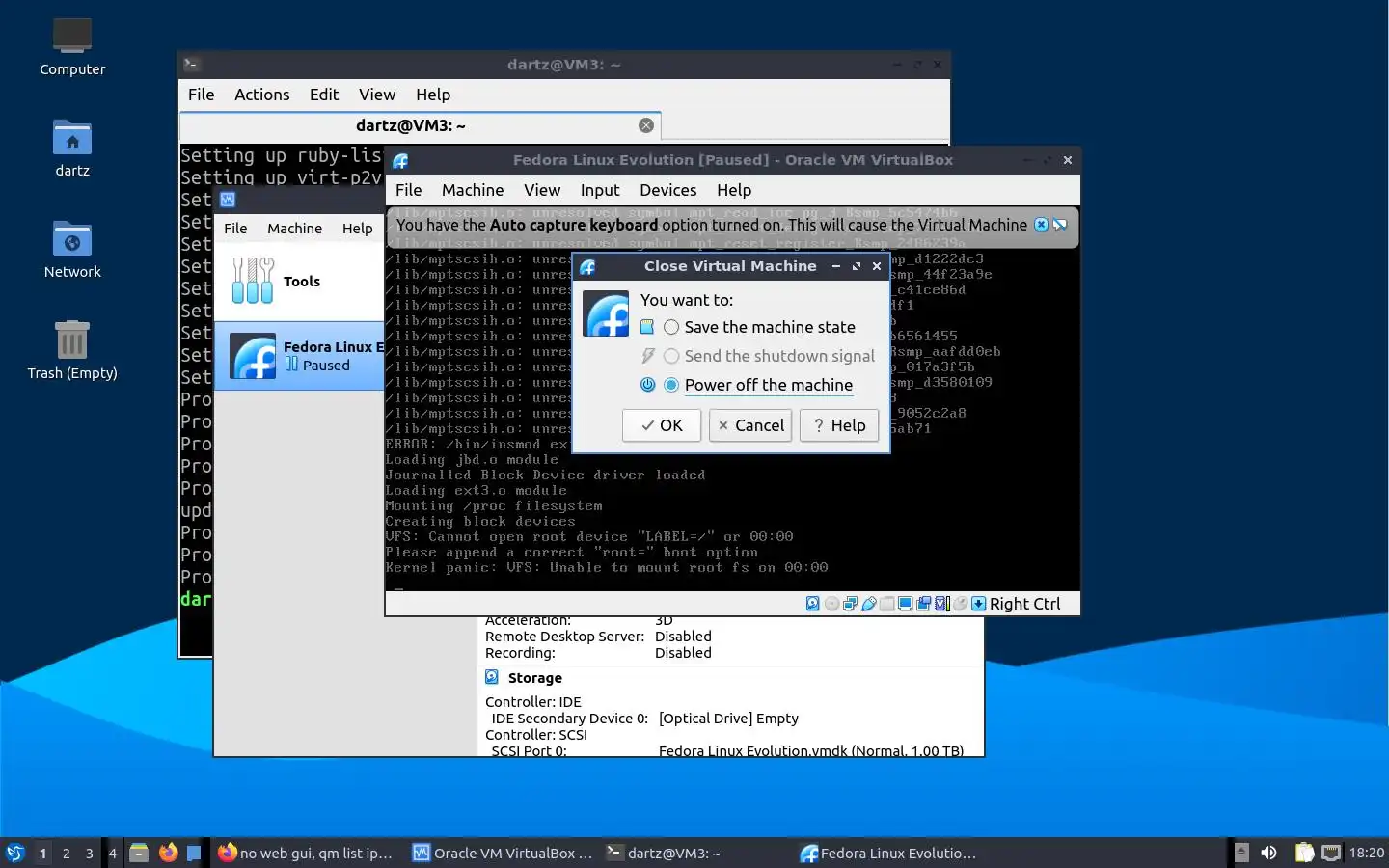
Task: Switch to workspace 3
Action: 89,853
